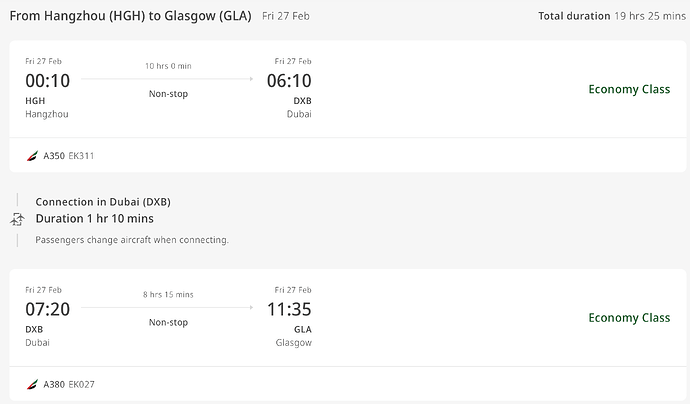Click the layover Duration 1 hr 10 mins
690x404 pixels.
95,218
